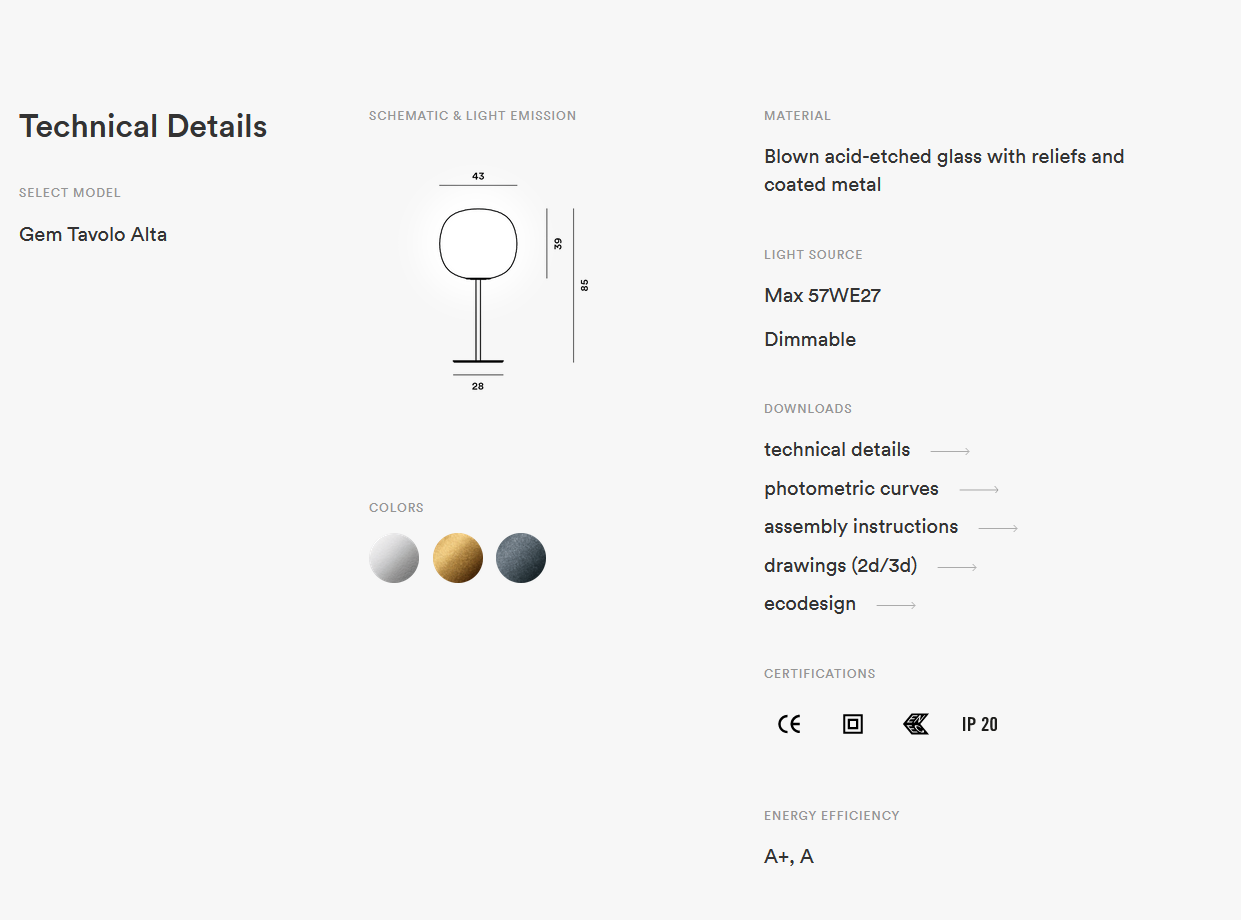
Task: Open the photometric curves download
Action: 851,489
